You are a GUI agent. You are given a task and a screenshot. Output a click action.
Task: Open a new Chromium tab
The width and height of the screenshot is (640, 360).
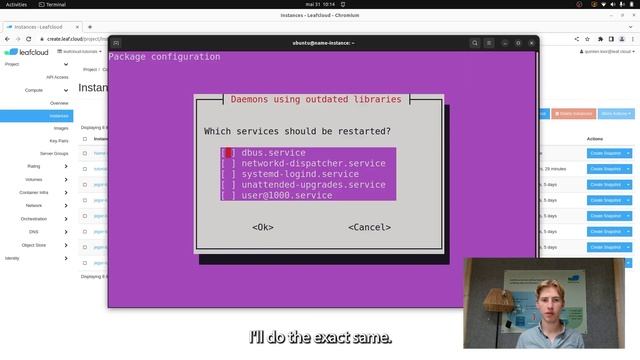tap(90, 27)
